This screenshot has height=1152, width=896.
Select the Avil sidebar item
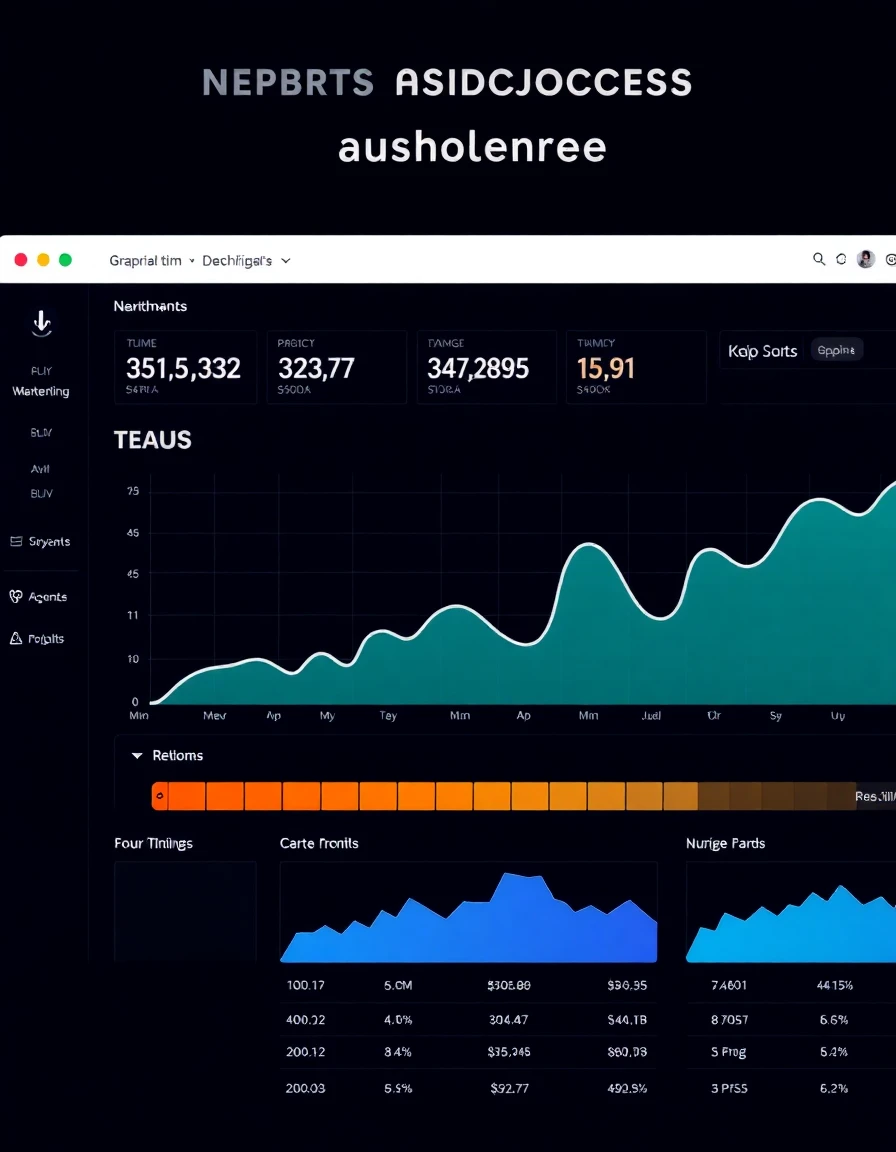click(40, 469)
